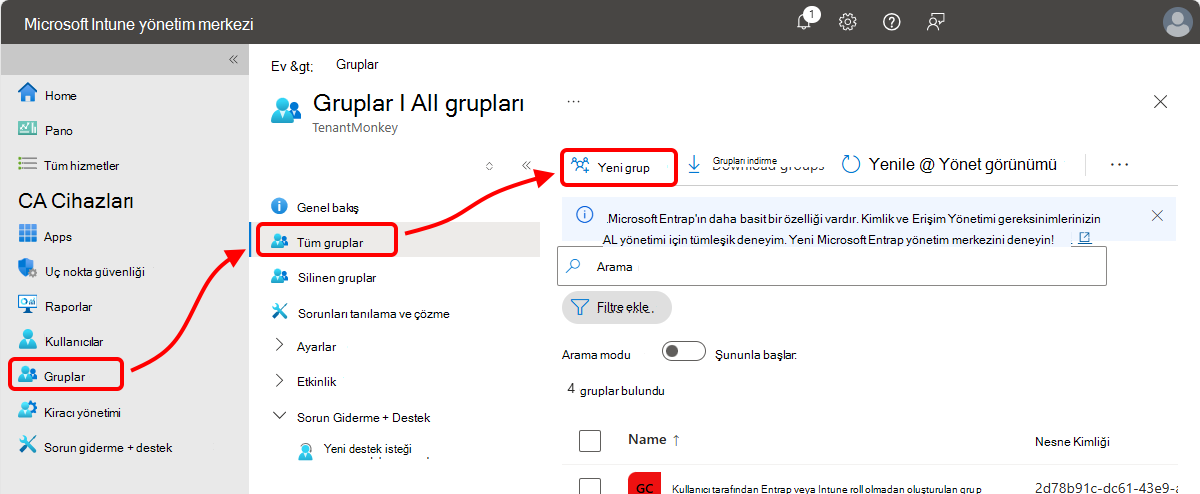Close the Gruplar blade with X
The width and height of the screenshot is (1200, 494).
click(x=1160, y=102)
